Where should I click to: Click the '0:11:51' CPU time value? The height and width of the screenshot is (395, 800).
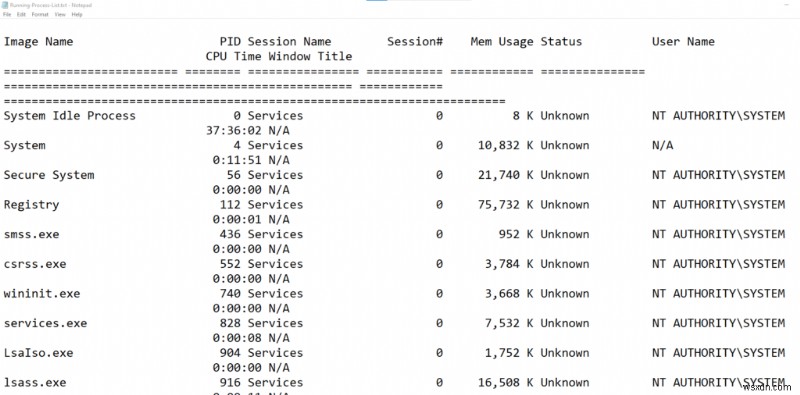click(x=237, y=160)
